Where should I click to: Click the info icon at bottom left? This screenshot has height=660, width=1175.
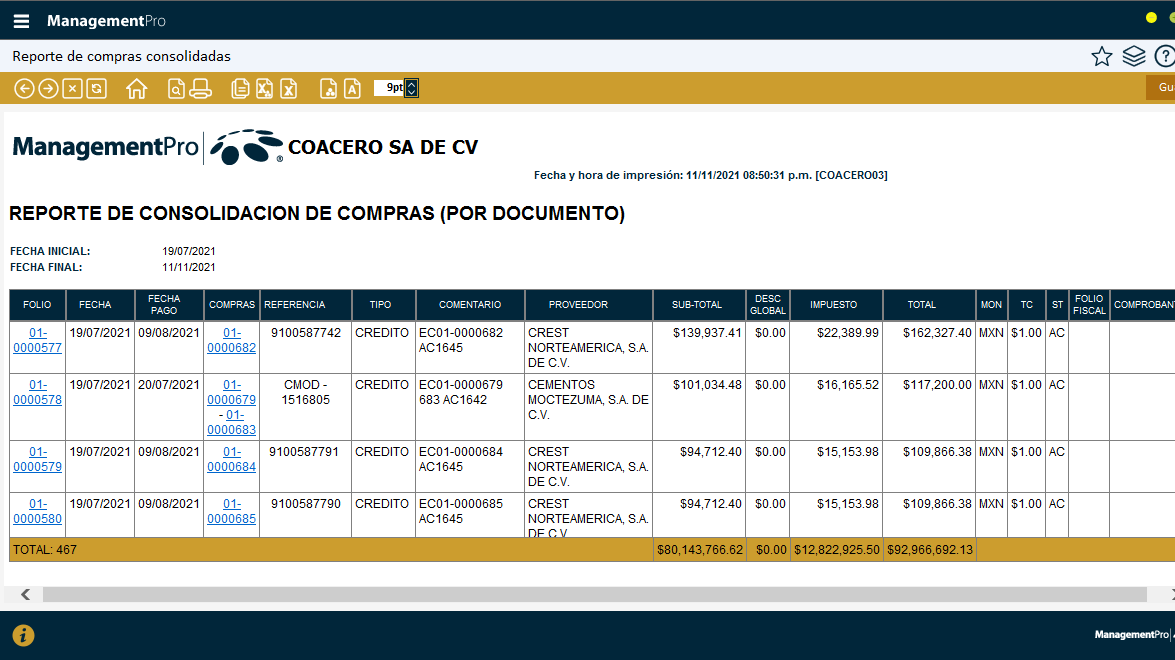(x=22, y=635)
